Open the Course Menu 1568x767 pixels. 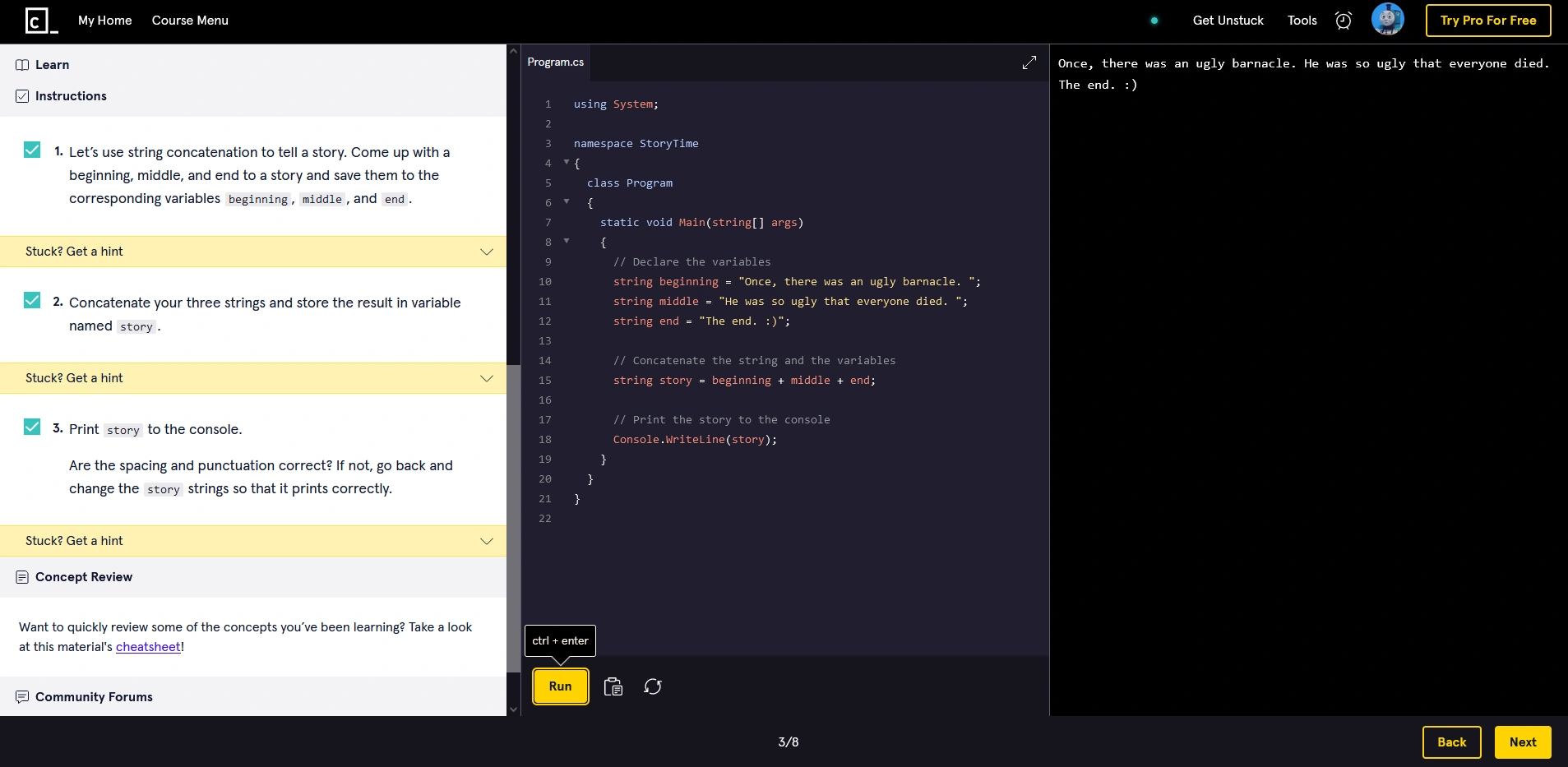tap(190, 20)
